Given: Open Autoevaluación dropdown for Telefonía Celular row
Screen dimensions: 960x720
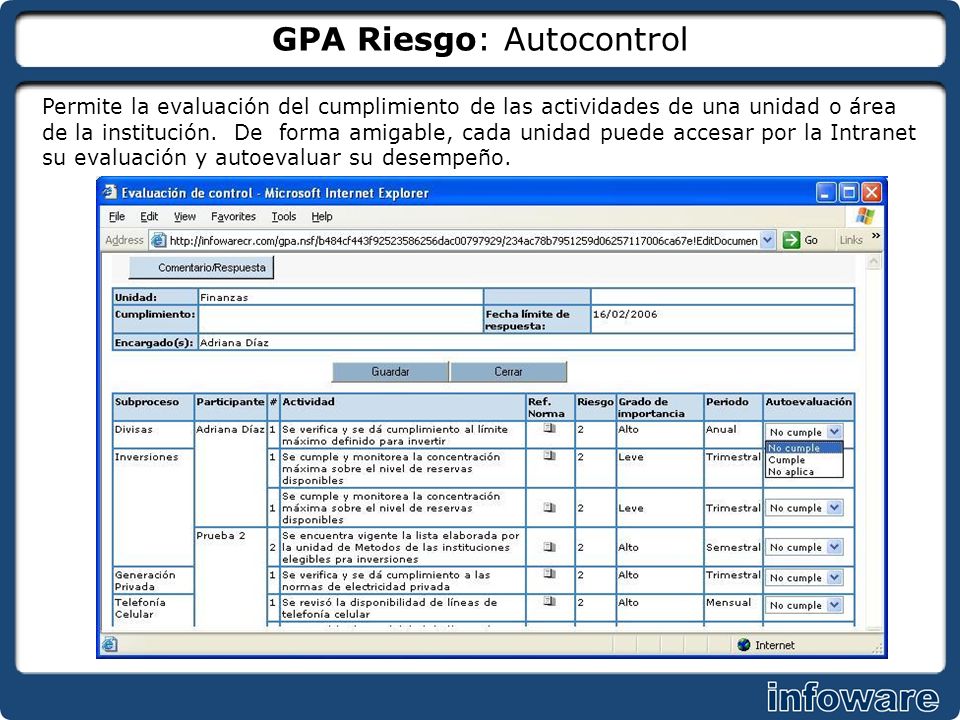Looking at the screenshot, I should coord(834,605).
